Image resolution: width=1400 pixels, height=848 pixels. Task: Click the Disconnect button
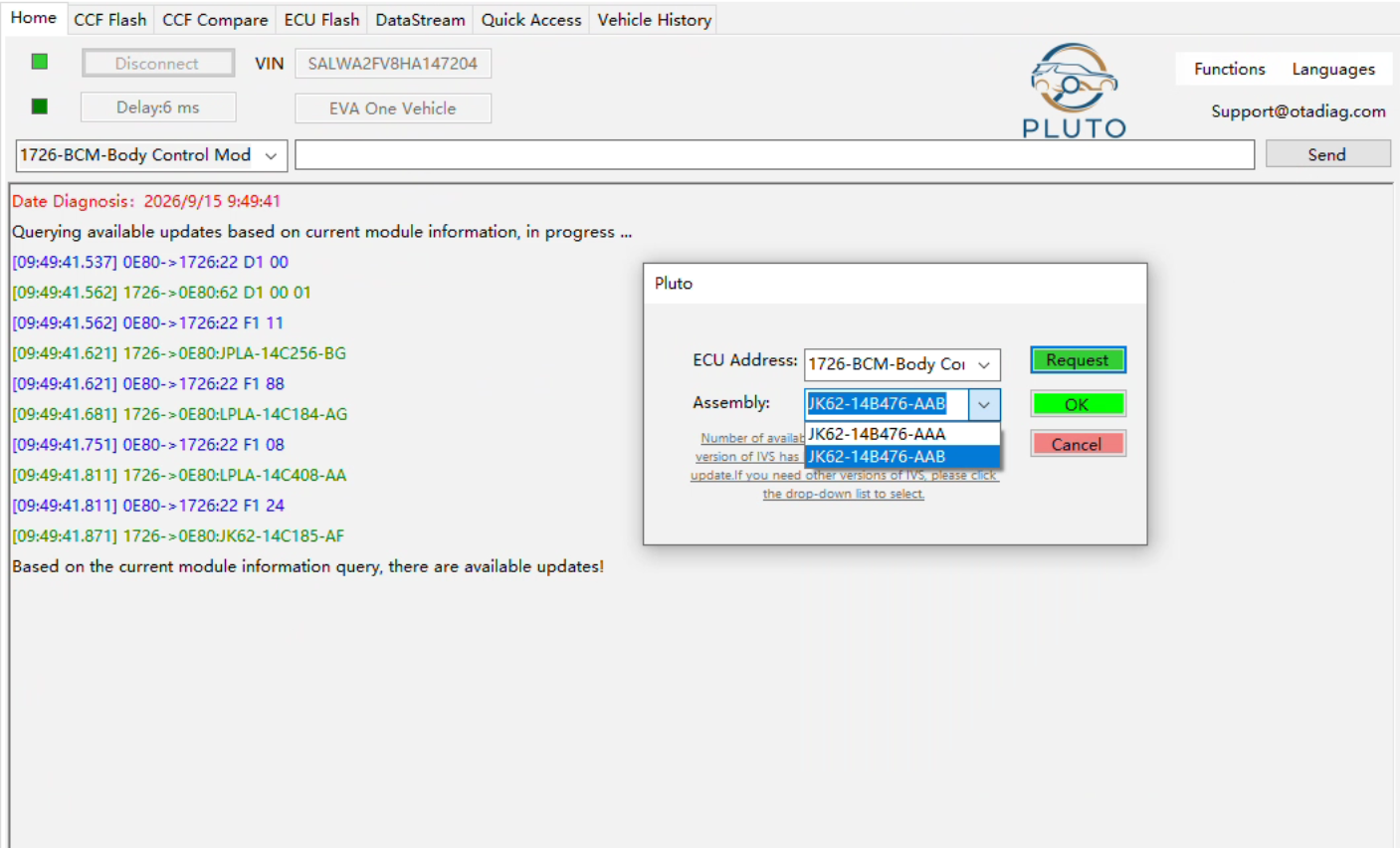157,64
